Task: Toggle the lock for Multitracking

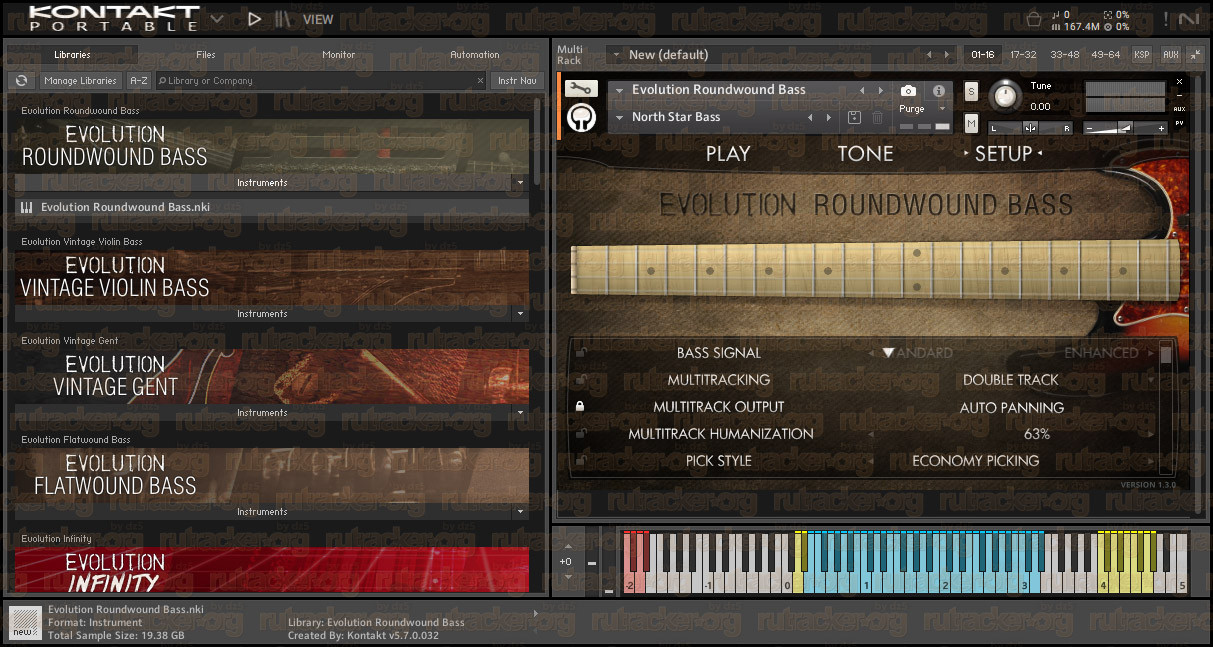Action: (580, 380)
